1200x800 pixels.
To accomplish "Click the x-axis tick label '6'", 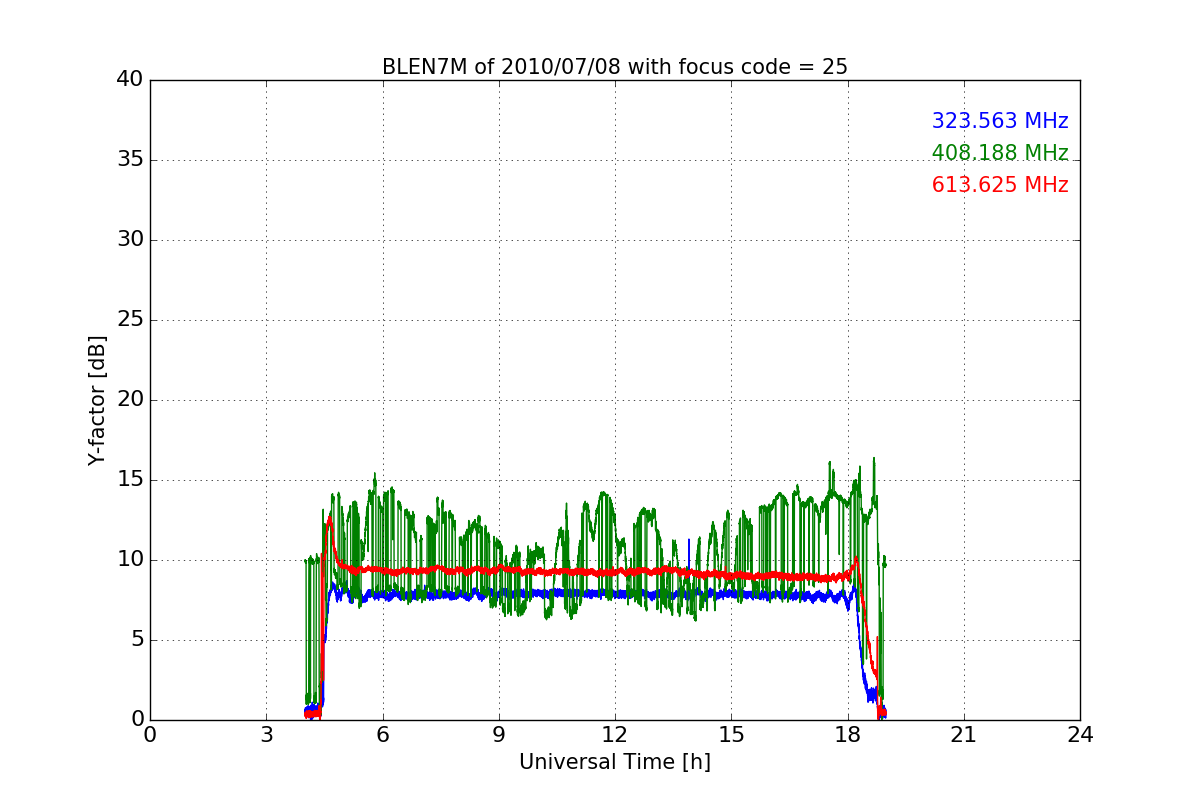I will tap(382, 735).
